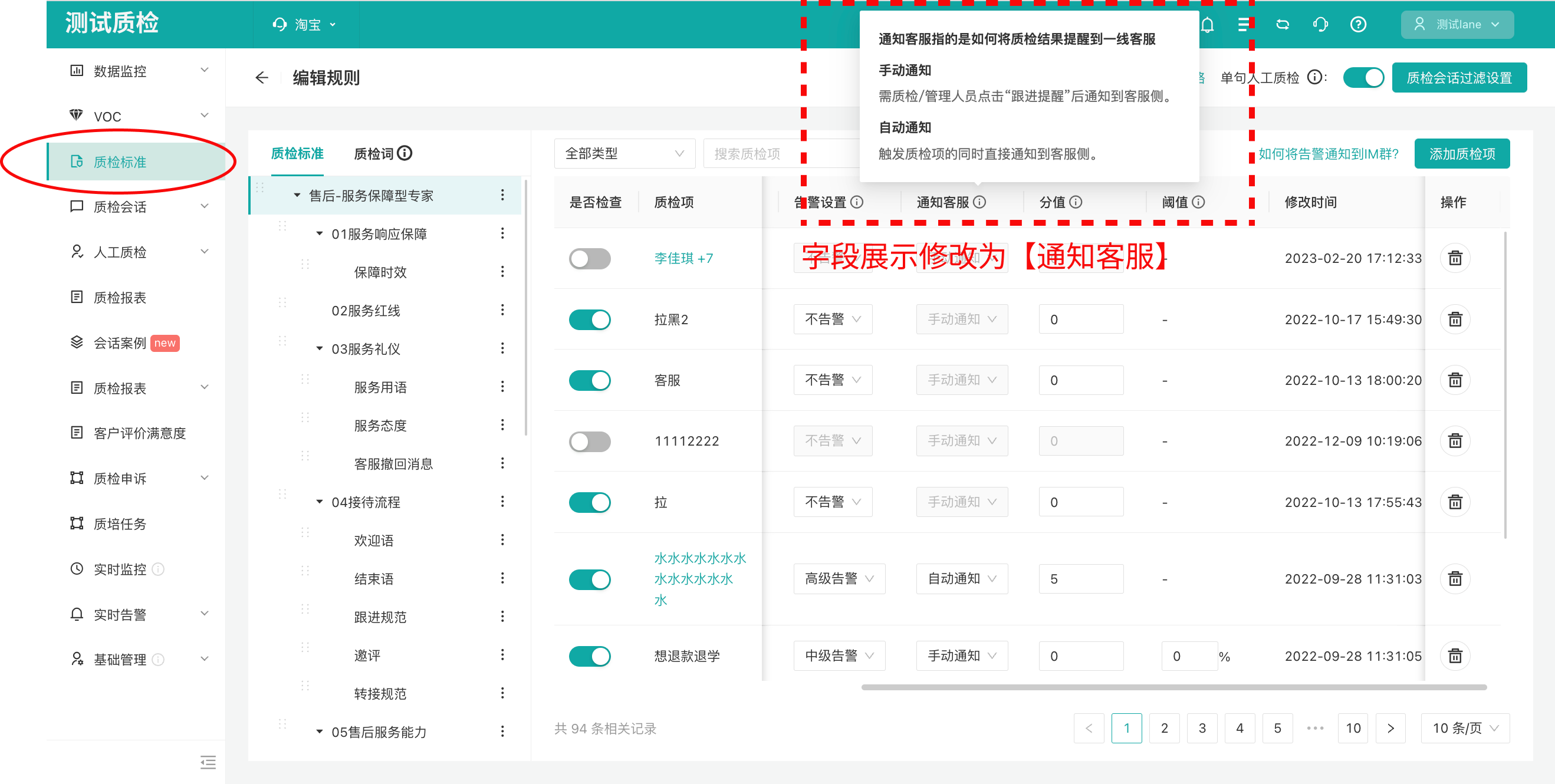
Task: Disable check for 拉黑2 row
Action: pos(590,319)
